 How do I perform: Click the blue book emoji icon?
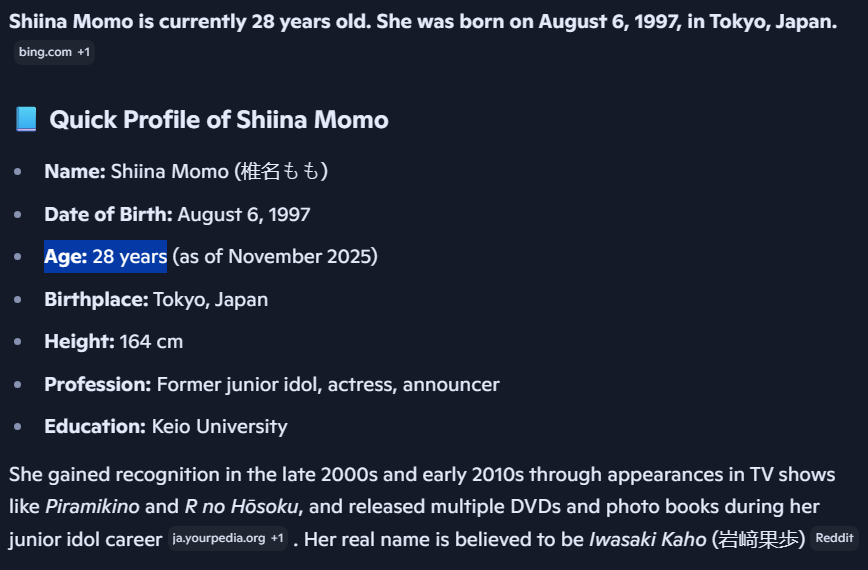pos(26,120)
